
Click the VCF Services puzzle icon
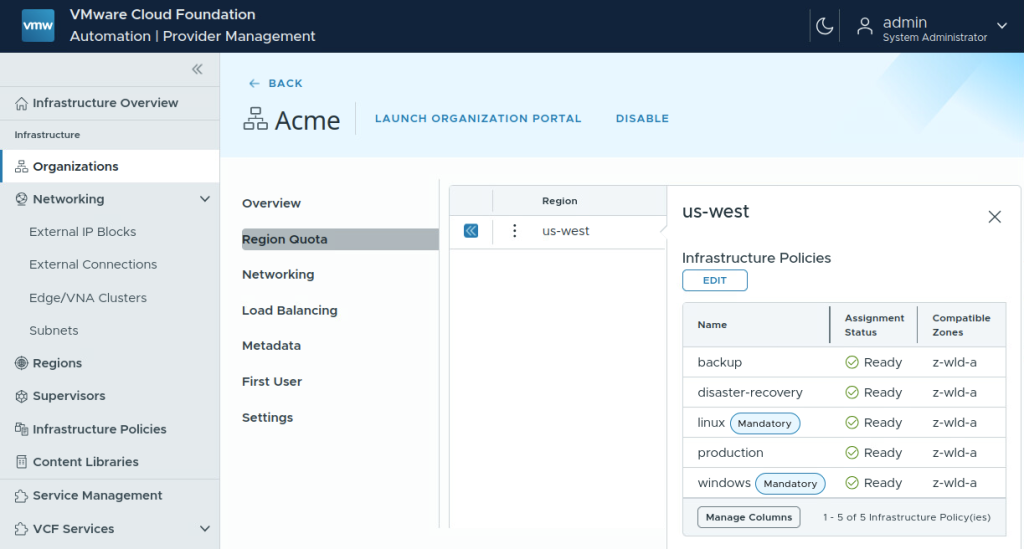pos(22,529)
